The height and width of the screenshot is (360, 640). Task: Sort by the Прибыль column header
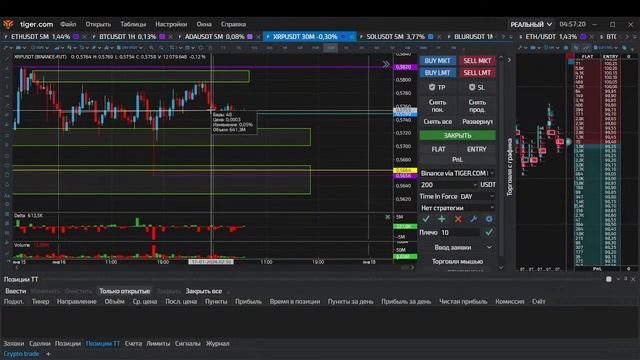(248, 302)
